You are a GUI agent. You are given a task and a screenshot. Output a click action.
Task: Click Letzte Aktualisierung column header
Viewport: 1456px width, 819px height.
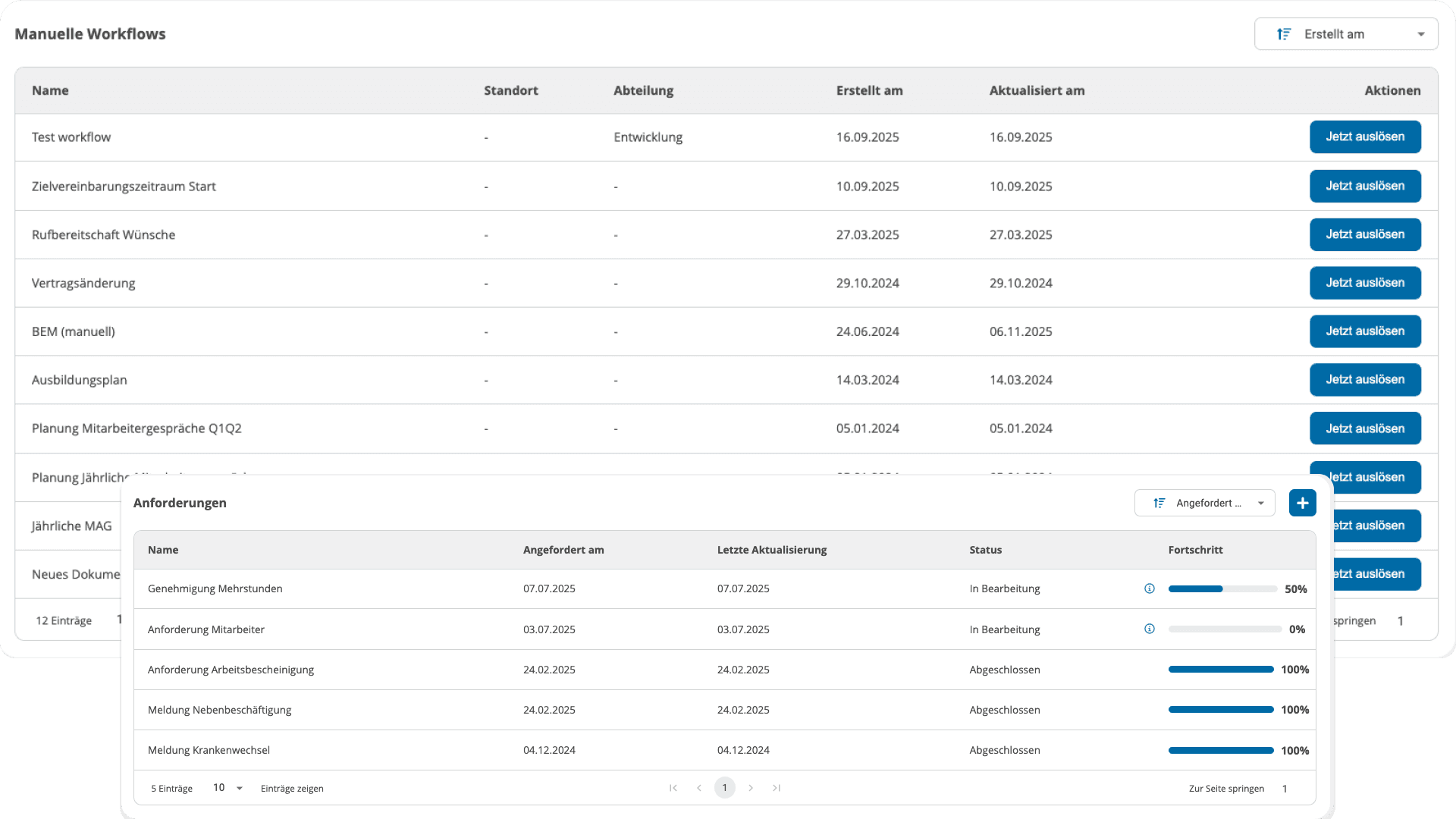point(772,550)
